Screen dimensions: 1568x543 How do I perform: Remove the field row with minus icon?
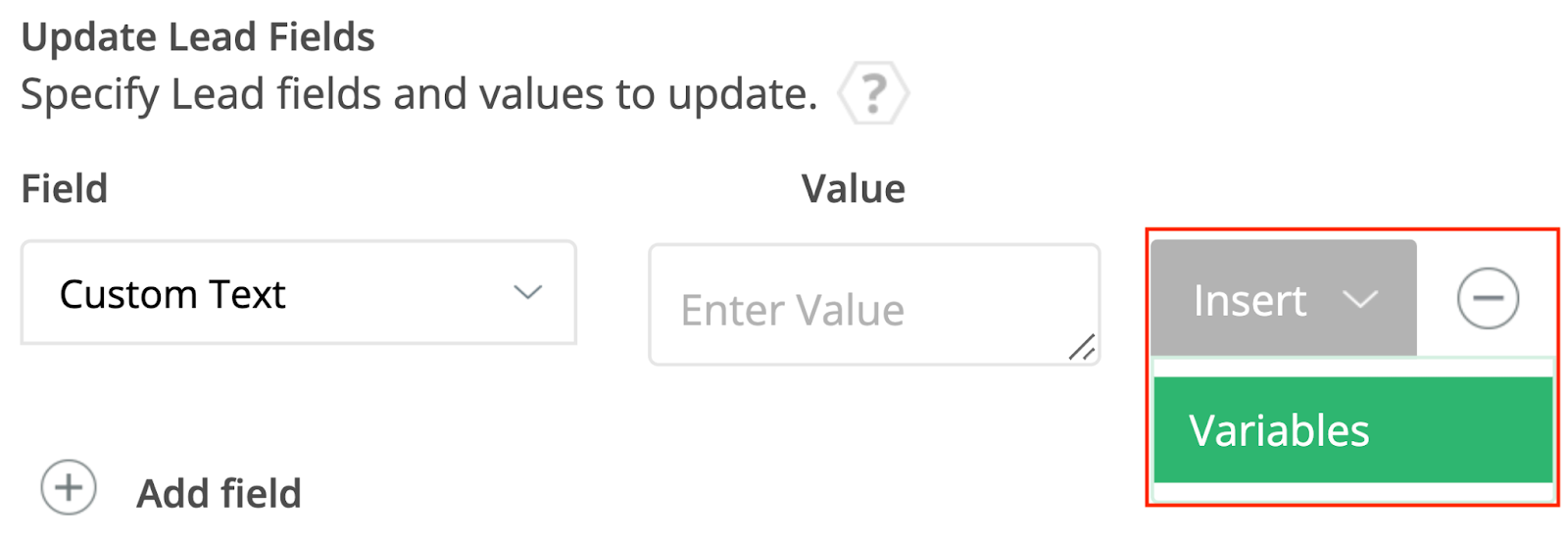tap(1487, 299)
